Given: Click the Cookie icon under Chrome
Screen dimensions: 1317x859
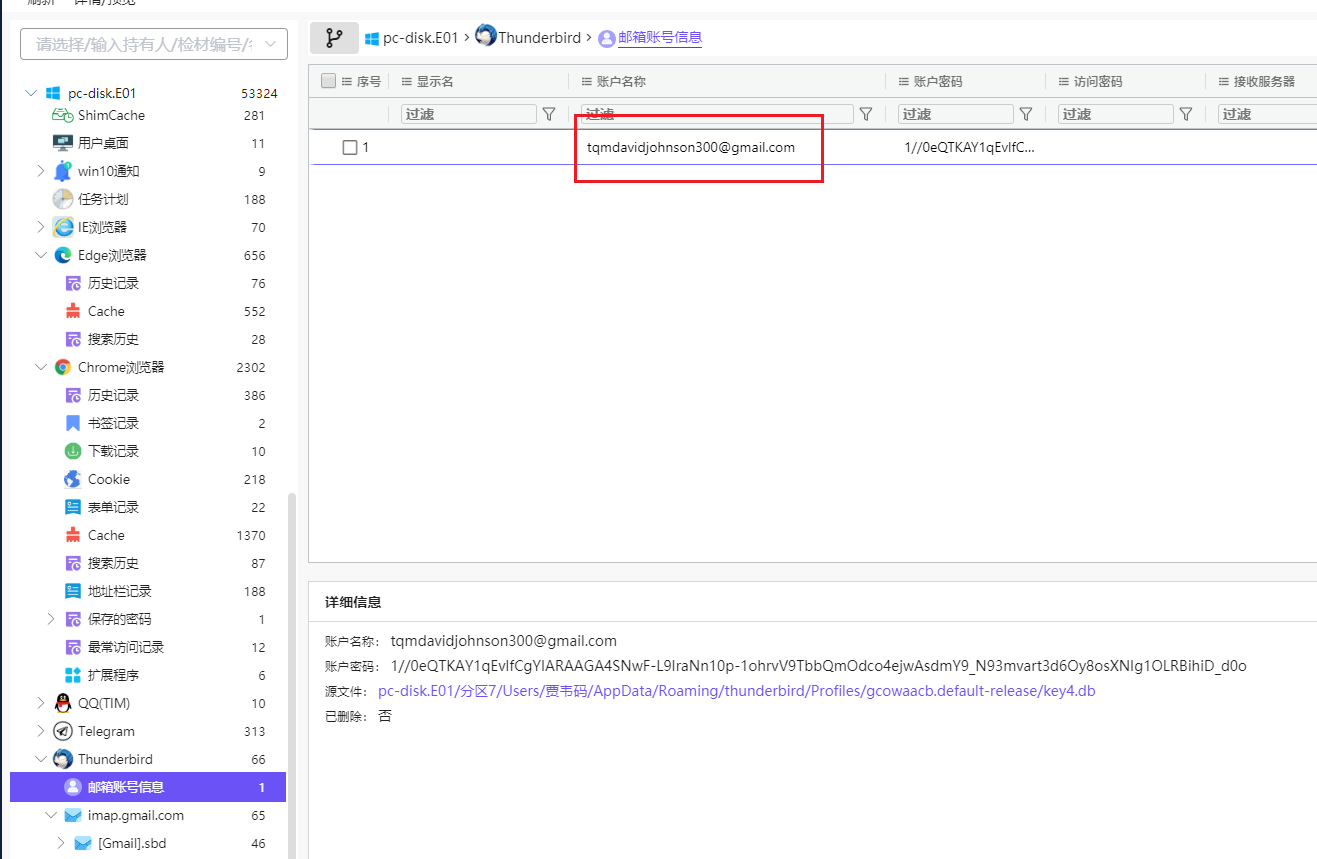Looking at the screenshot, I should (73, 479).
